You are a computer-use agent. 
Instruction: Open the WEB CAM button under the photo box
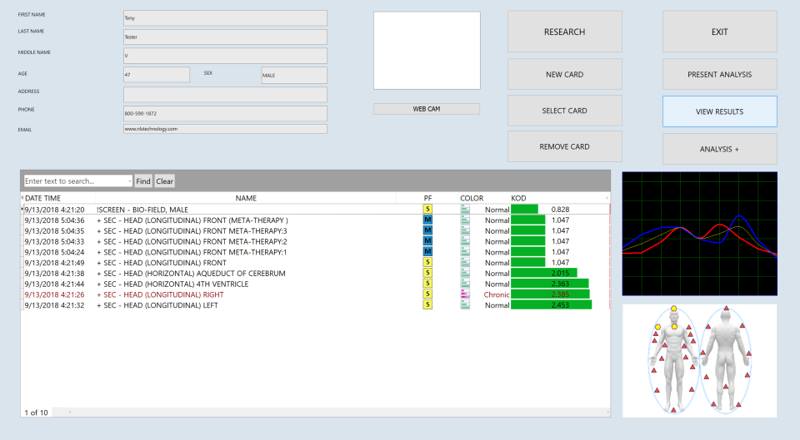[426, 108]
